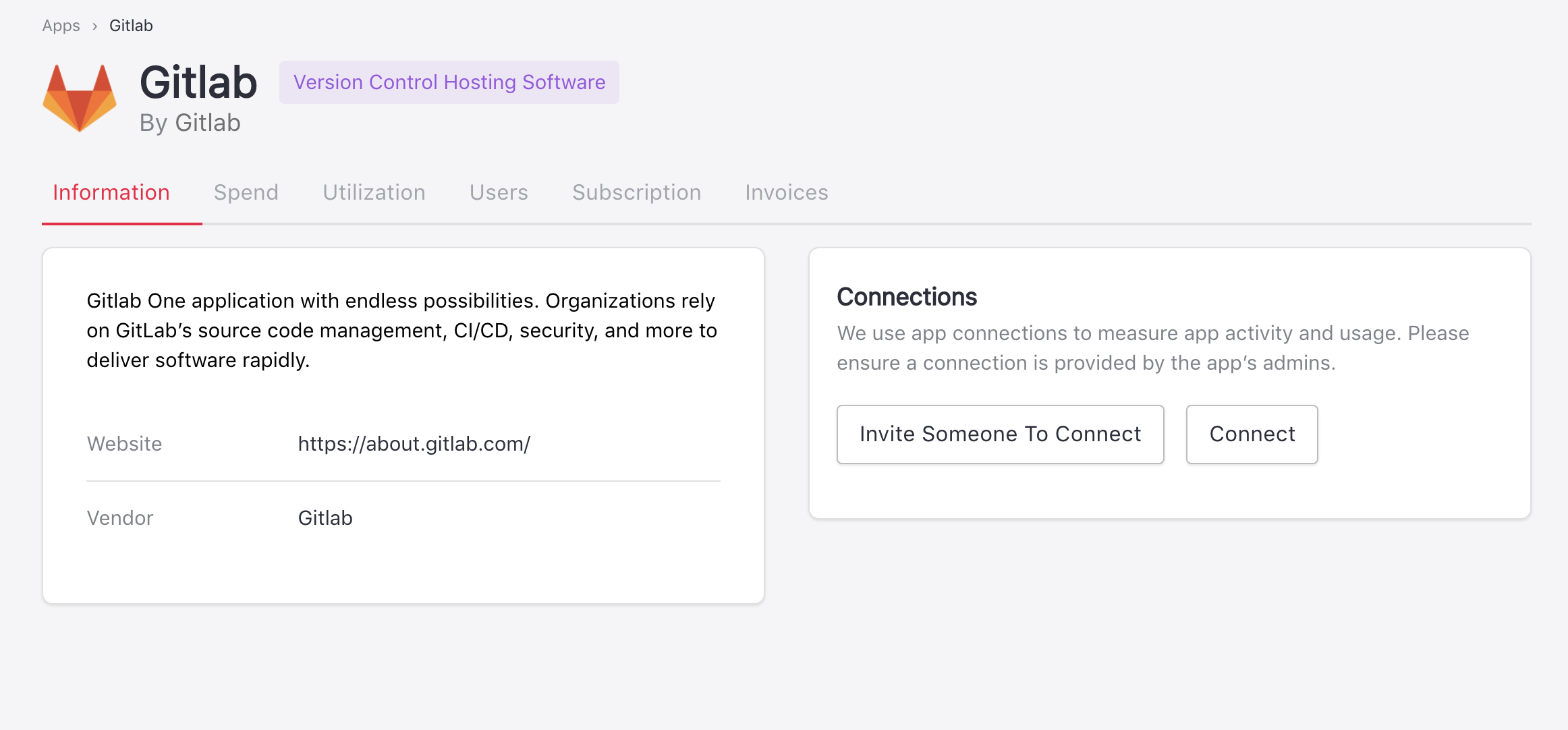Open the Utilization tab

coord(374,193)
